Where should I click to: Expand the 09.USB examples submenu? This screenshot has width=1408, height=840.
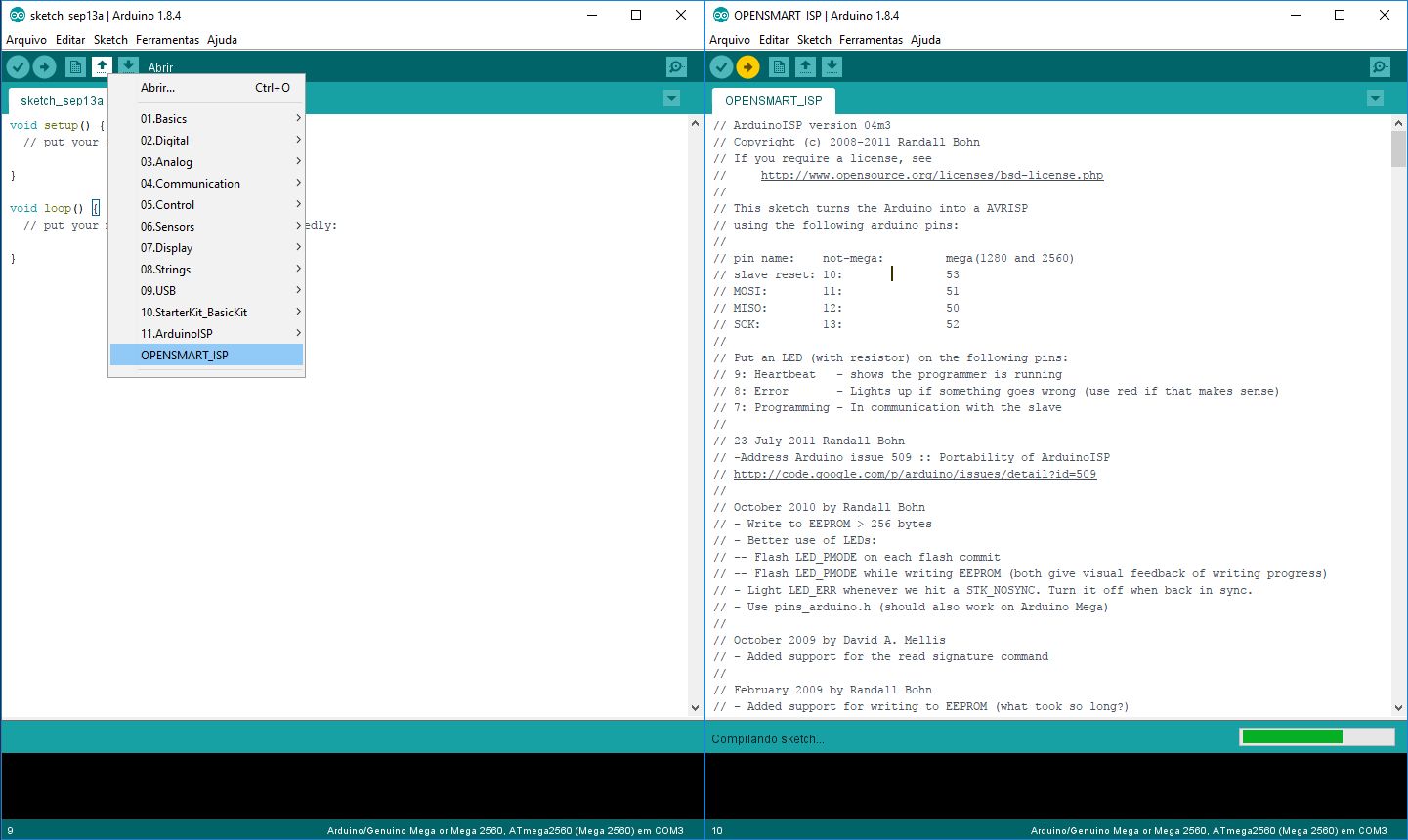point(206,291)
